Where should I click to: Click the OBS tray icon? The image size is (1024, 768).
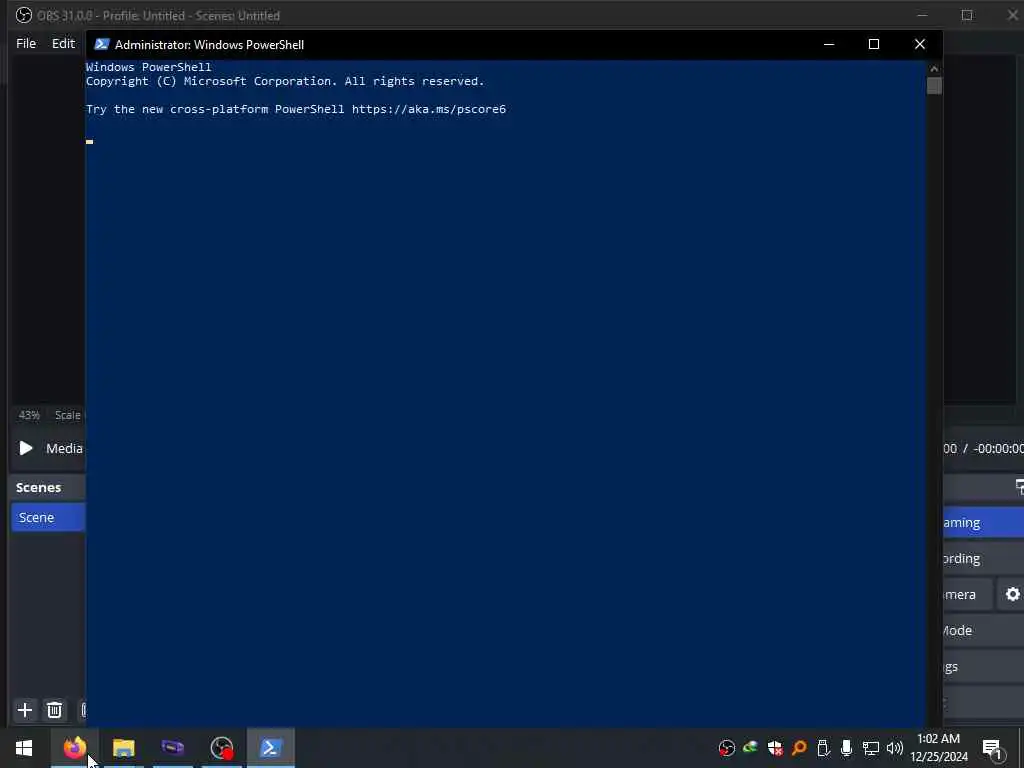(x=726, y=748)
